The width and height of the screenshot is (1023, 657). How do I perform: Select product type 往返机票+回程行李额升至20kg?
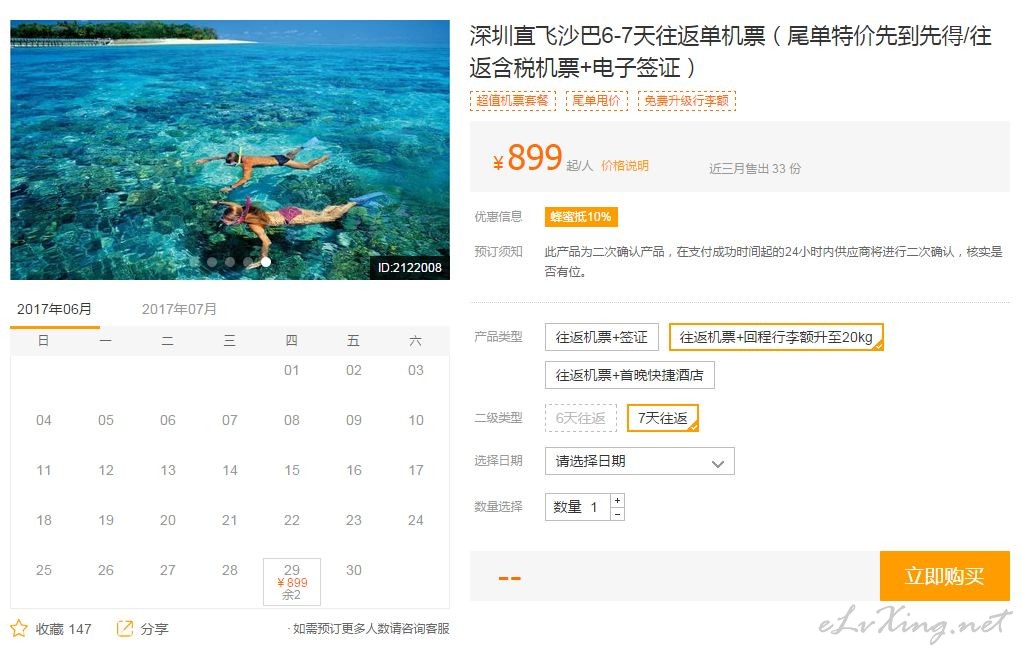(776, 337)
